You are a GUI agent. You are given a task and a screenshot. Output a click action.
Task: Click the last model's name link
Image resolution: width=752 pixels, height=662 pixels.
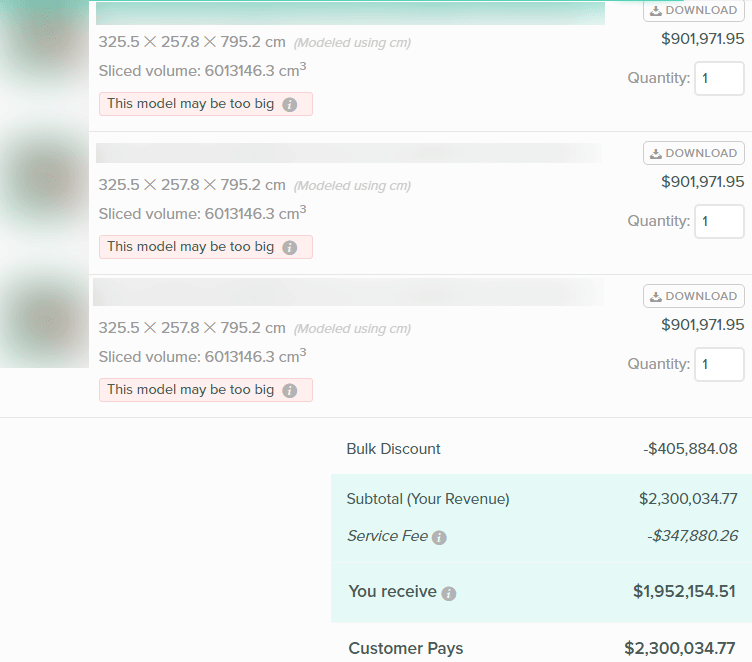(x=350, y=293)
